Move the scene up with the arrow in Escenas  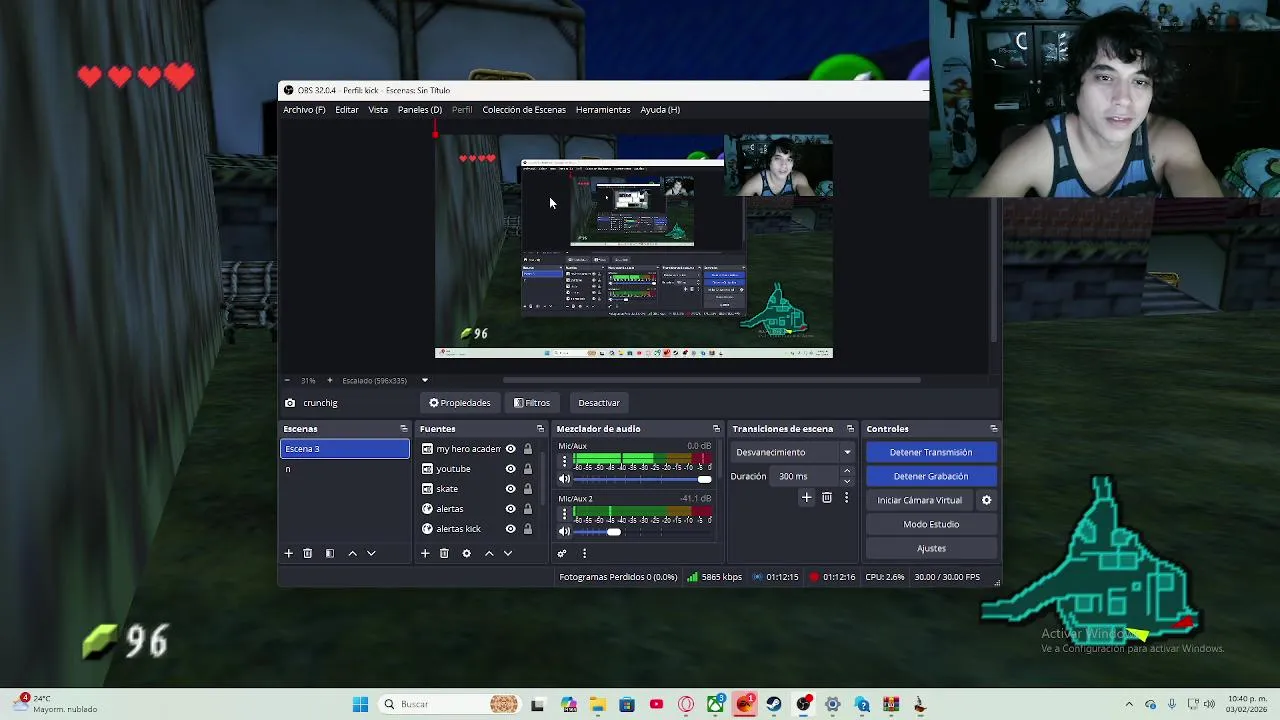352,553
